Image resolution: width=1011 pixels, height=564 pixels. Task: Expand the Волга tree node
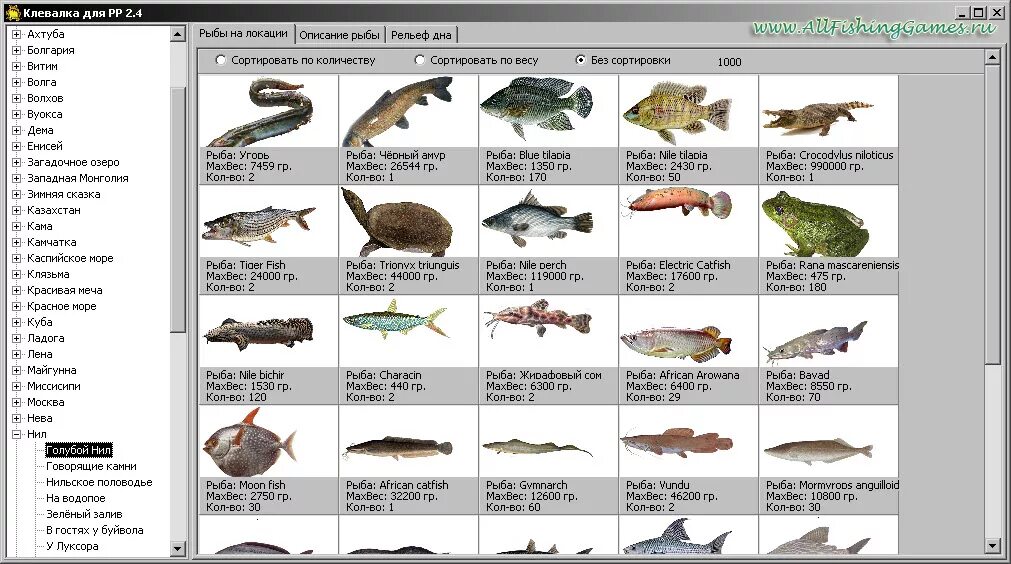pyautogui.click(x=17, y=83)
